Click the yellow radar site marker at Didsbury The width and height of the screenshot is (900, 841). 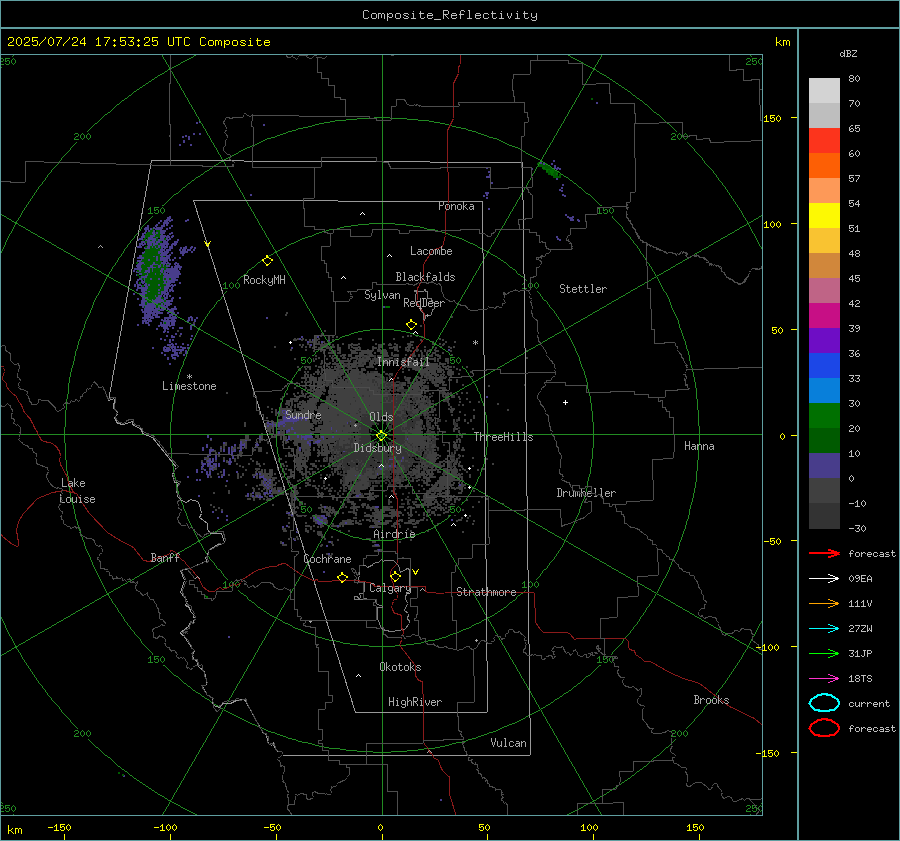(381, 436)
